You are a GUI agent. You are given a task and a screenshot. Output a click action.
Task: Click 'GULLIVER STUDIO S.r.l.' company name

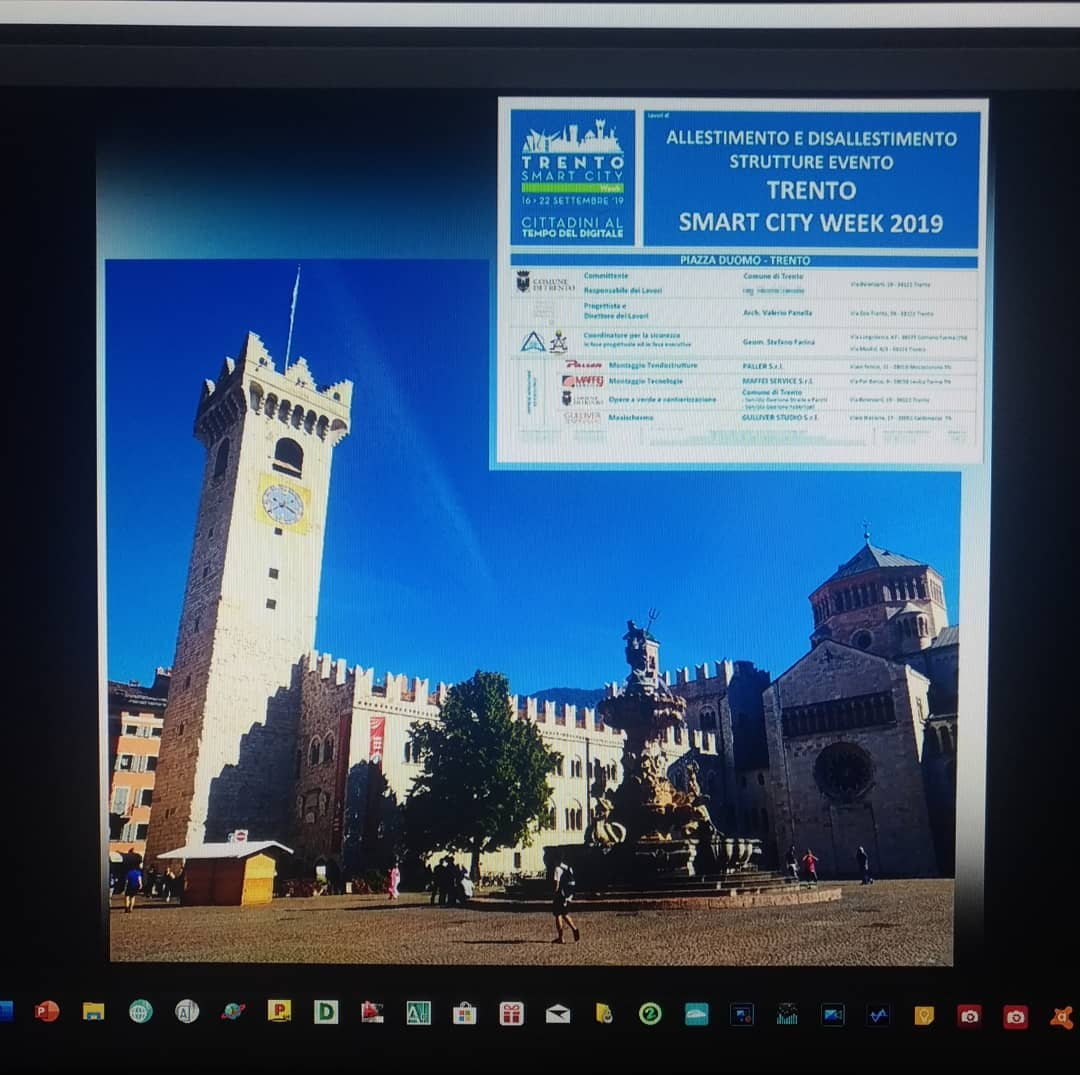tap(780, 417)
